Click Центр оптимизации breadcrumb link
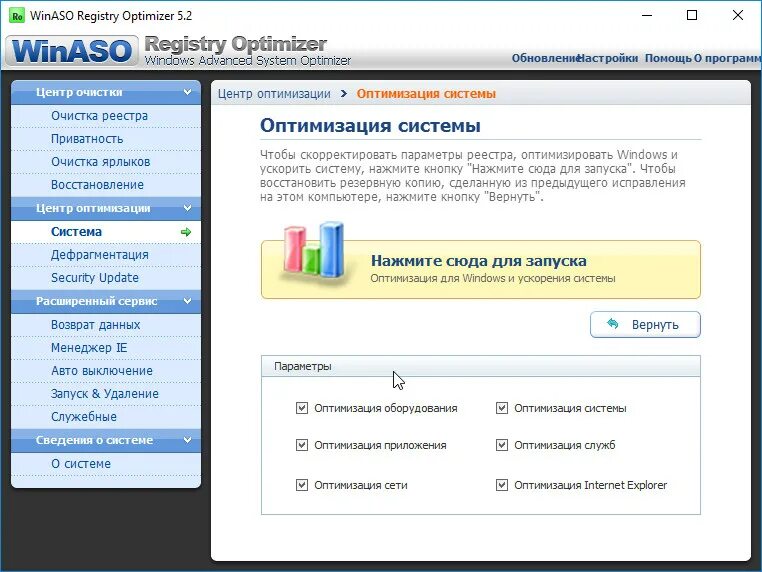762x572 pixels. [274, 93]
